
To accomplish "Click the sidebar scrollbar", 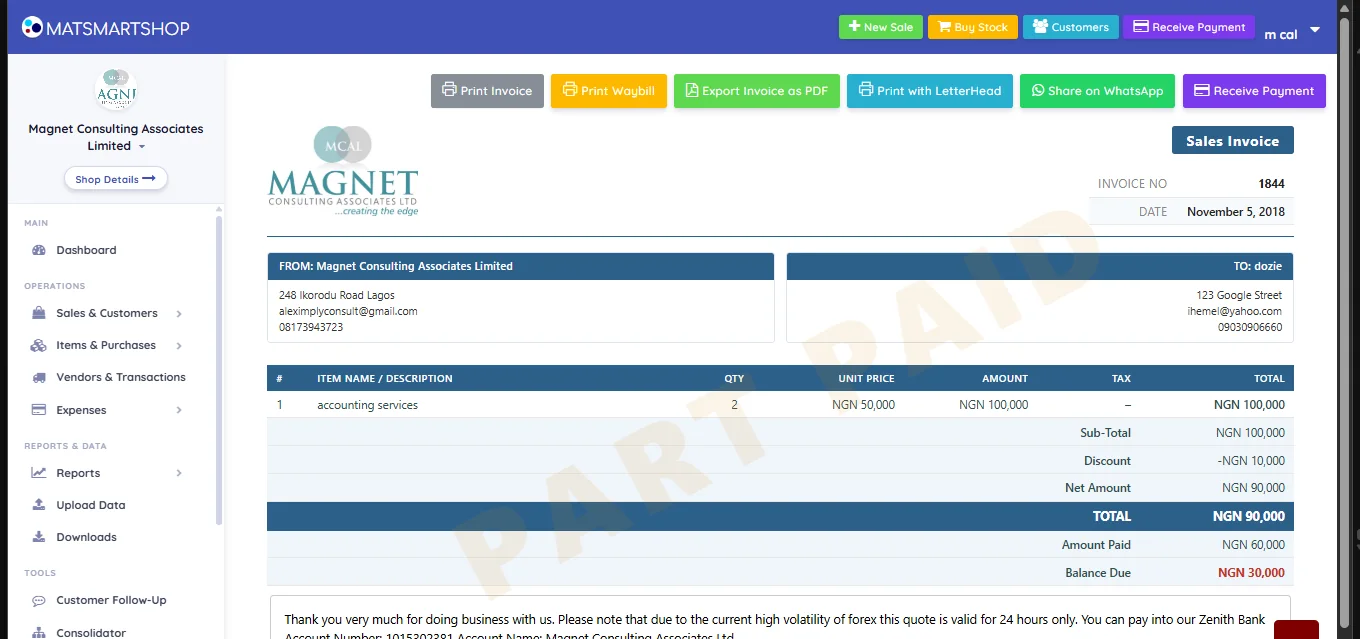I will [x=219, y=370].
